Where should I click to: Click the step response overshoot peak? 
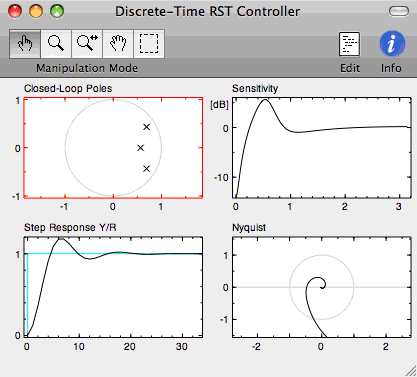[61, 239]
